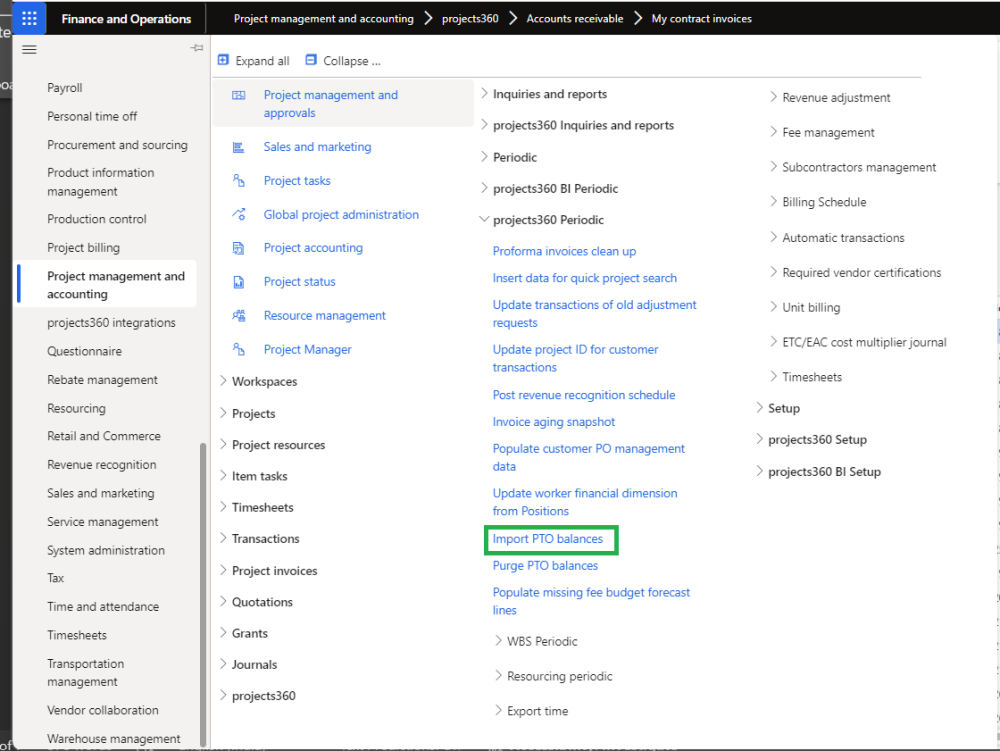The image size is (1000, 751).
Task: Expand the Project invoices section
Action: [223, 569]
